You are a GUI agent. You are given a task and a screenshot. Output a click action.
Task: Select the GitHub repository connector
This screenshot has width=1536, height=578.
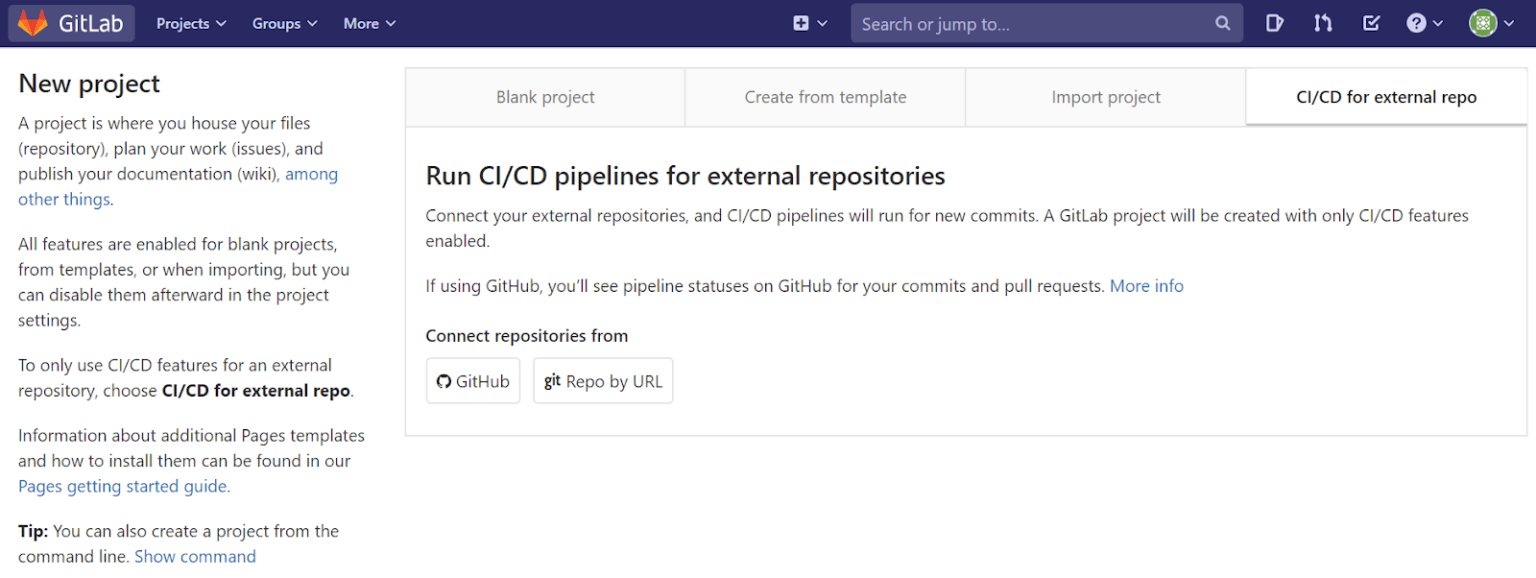[473, 381]
